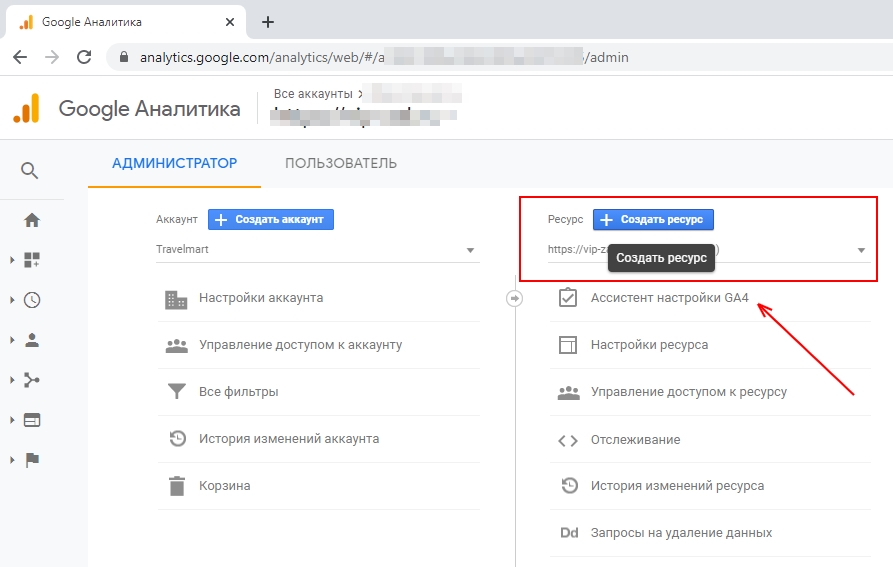Go forward with browser forward arrow

pyautogui.click(x=52, y=57)
